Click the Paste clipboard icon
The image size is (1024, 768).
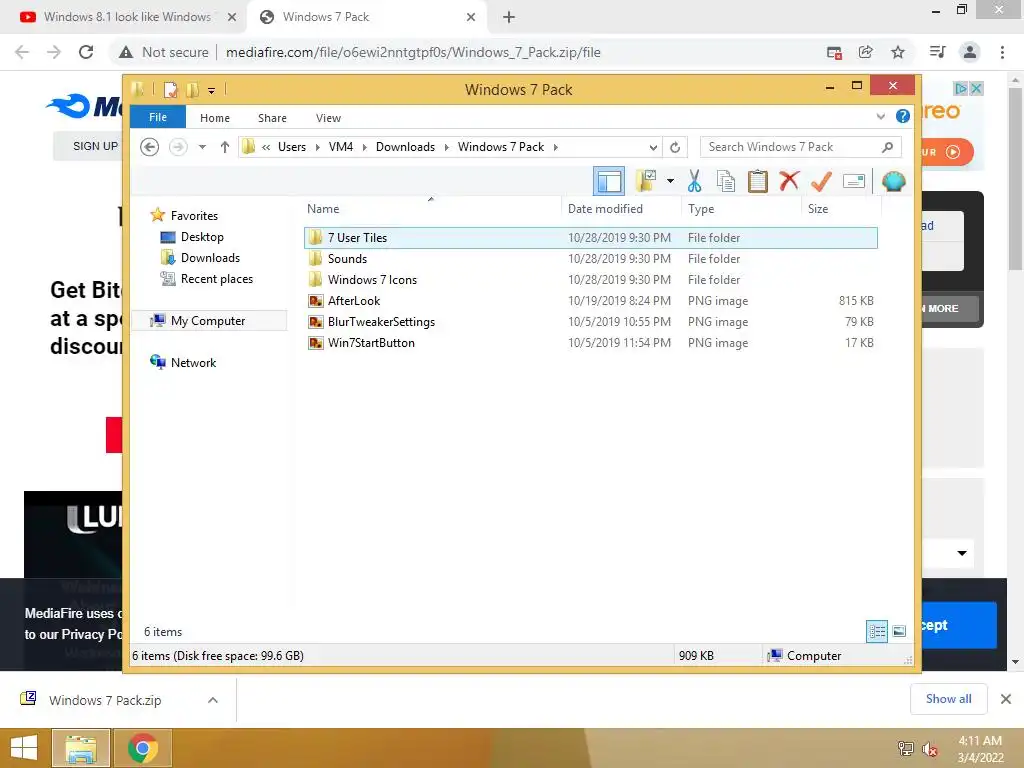pos(758,181)
